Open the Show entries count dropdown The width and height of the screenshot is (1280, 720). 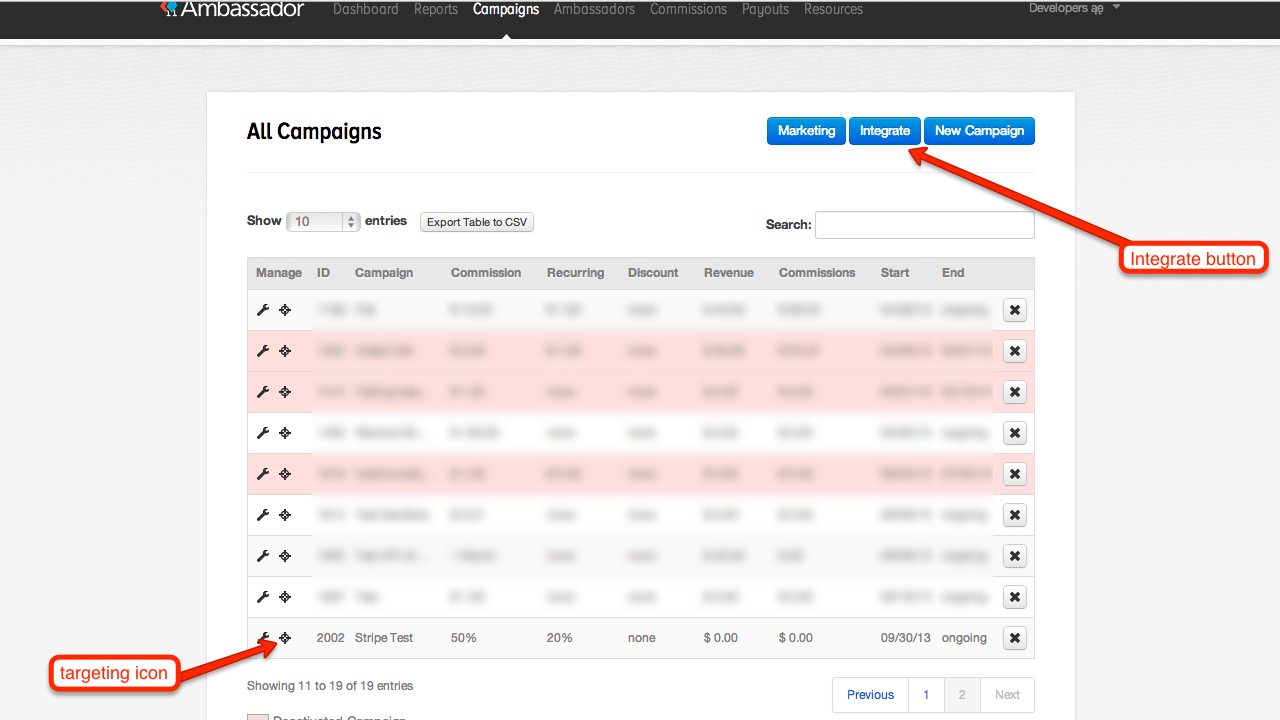click(x=323, y=222)
